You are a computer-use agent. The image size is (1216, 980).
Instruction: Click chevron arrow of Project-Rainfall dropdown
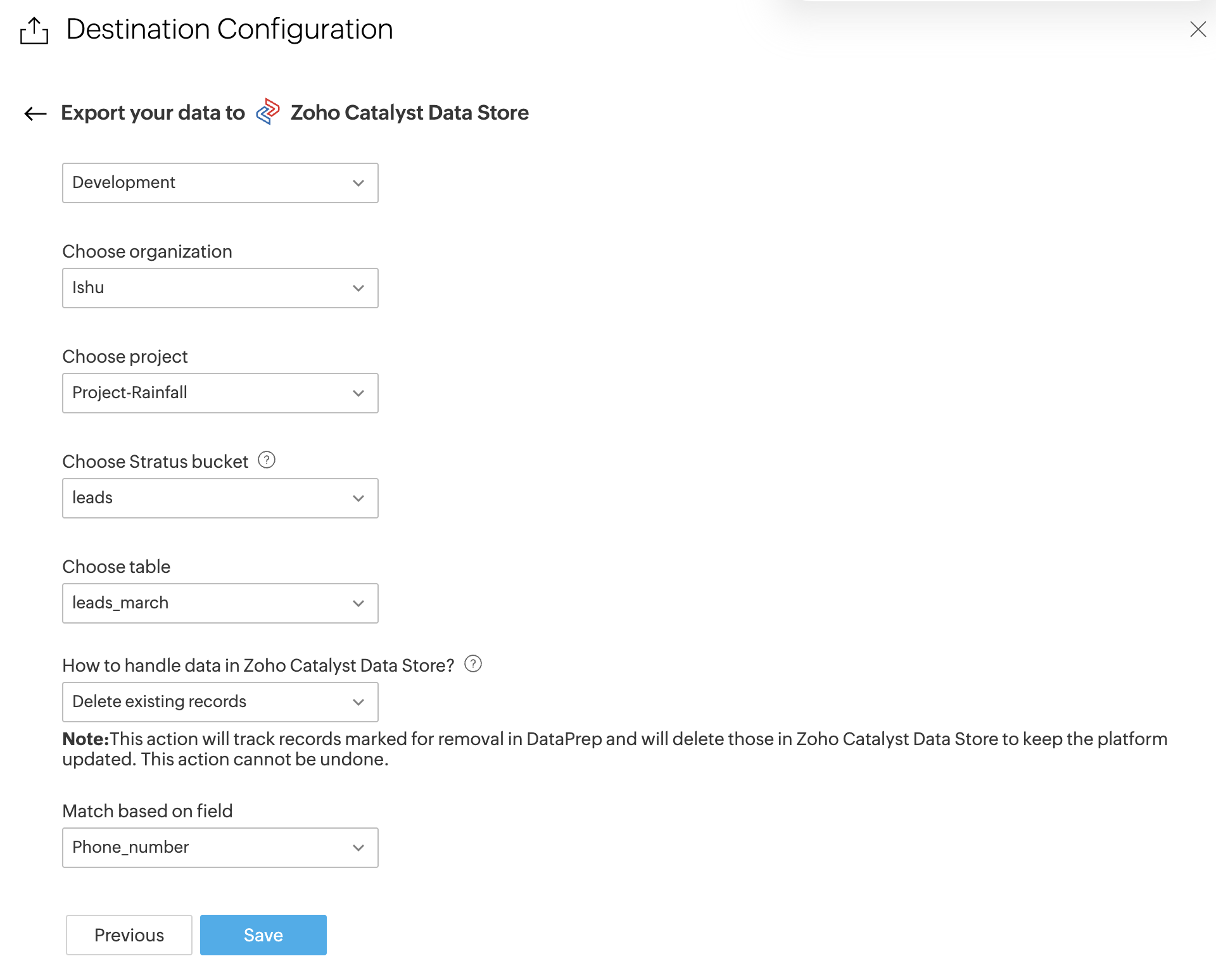(x=358, y=394)
